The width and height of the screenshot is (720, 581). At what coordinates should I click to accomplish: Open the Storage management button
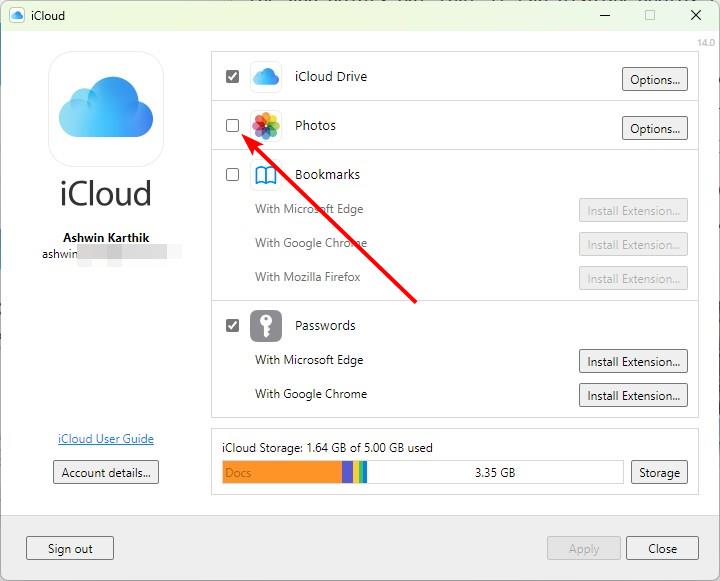[659, 472]
